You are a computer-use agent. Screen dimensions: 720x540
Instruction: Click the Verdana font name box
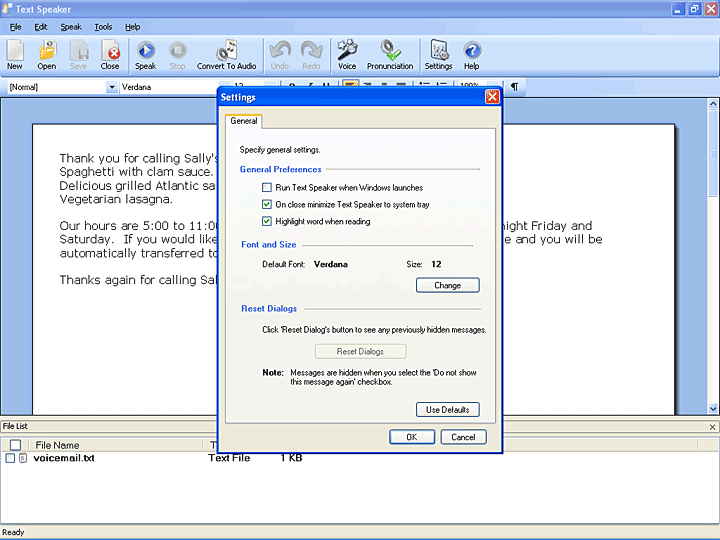coord(170,87)
